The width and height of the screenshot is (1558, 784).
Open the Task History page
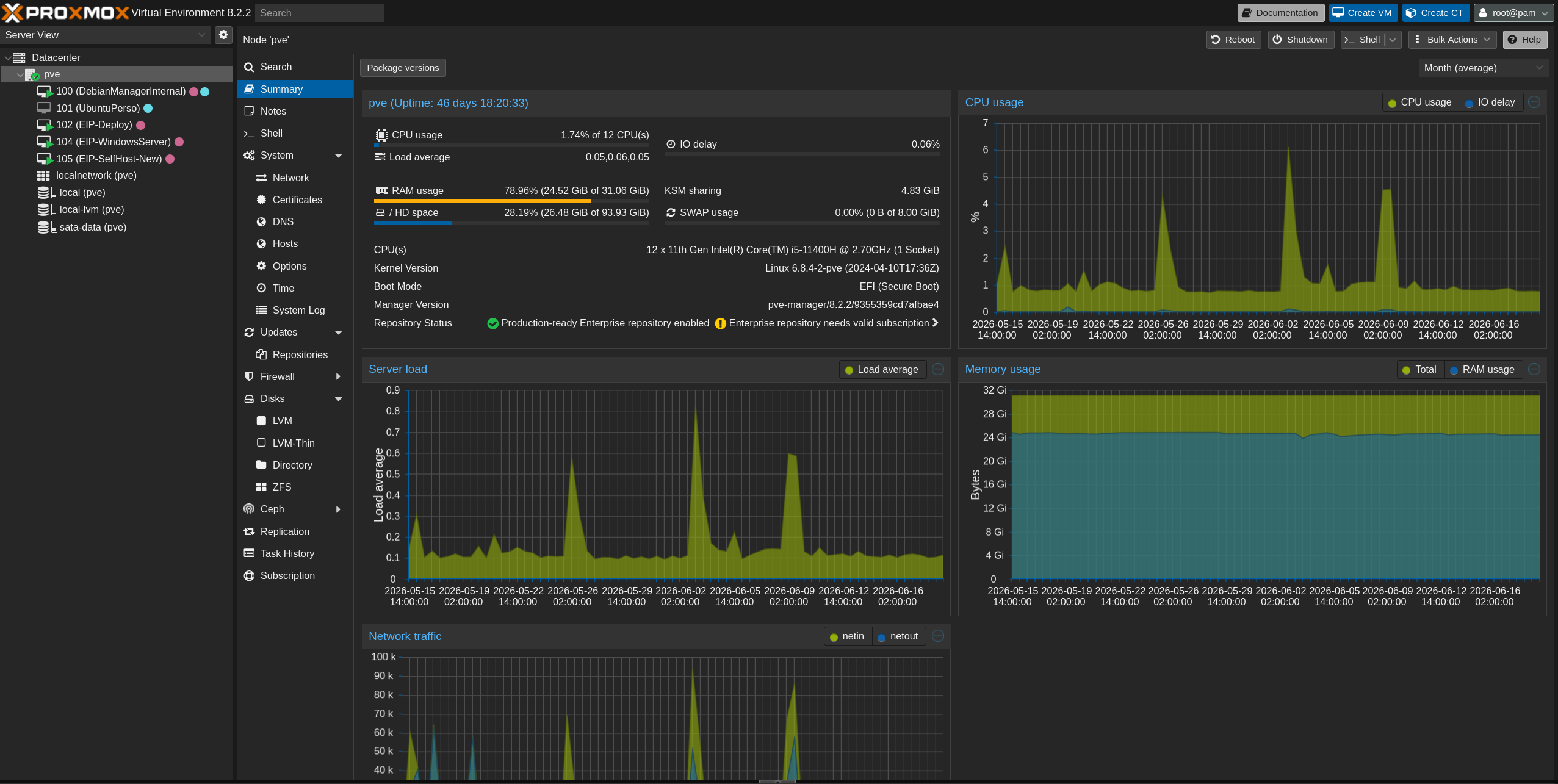(x=295, y=553)
